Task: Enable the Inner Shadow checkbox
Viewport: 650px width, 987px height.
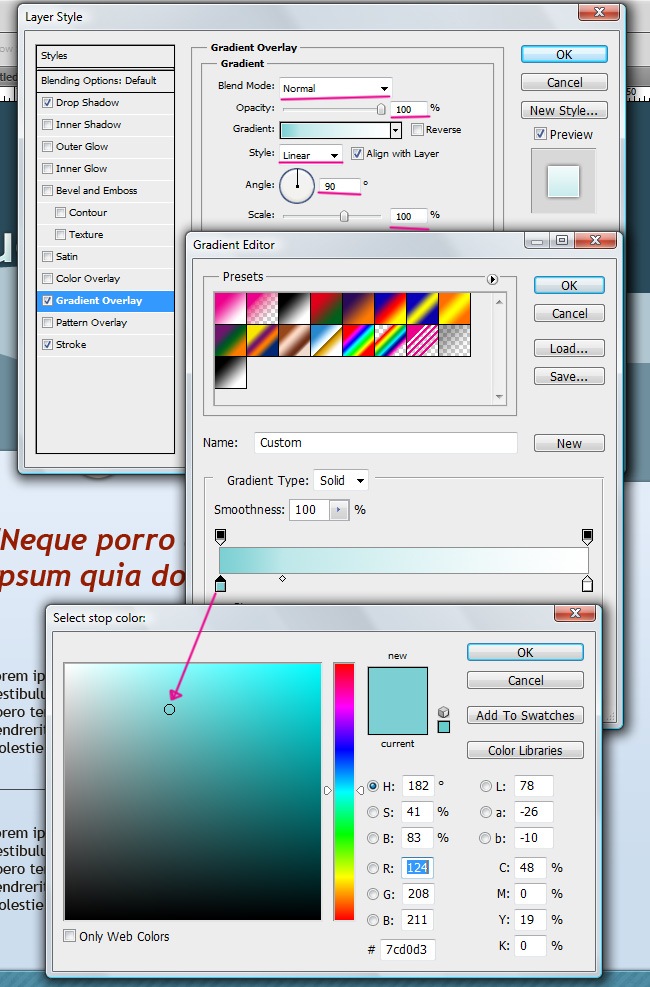Action: pos(48,125)
